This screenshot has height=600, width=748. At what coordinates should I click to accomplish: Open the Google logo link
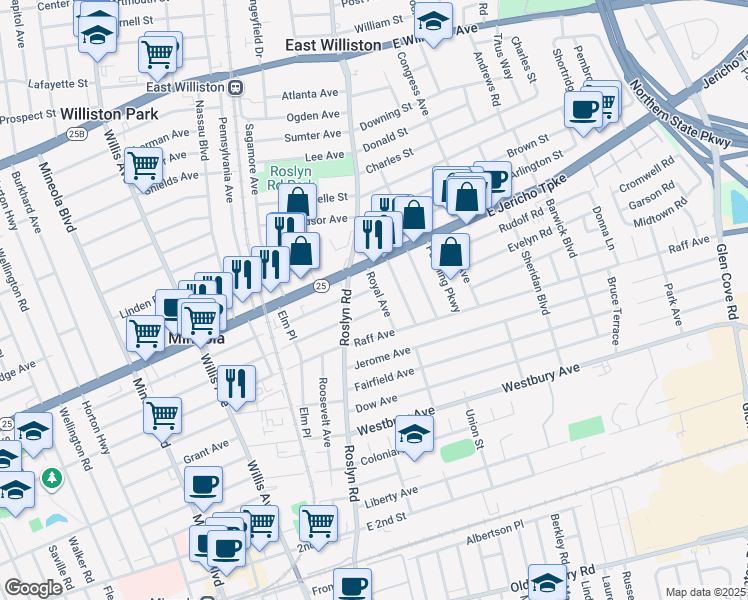click(33, 588)
